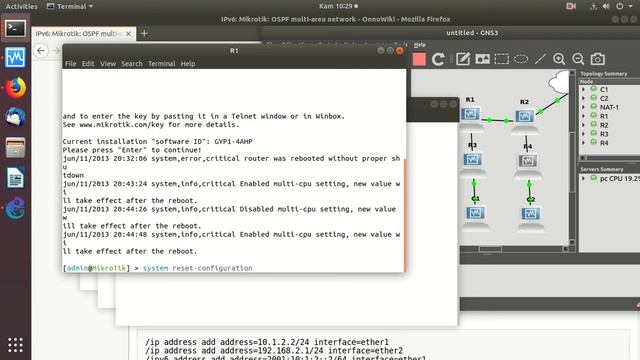Open a new Firefox tab with plus button
Image resolution: width=640 pixels, height=360 pixels.
(x=144, y=33)
